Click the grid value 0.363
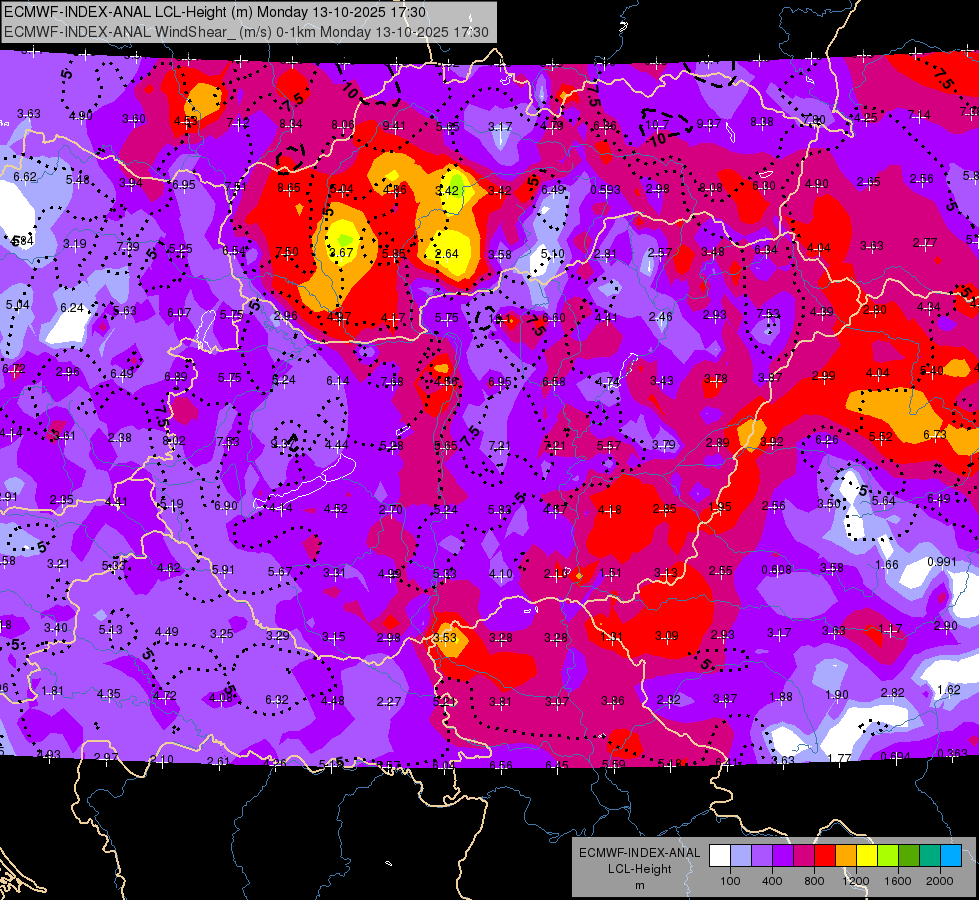979x900 pixels. click(x=952, y=753)
